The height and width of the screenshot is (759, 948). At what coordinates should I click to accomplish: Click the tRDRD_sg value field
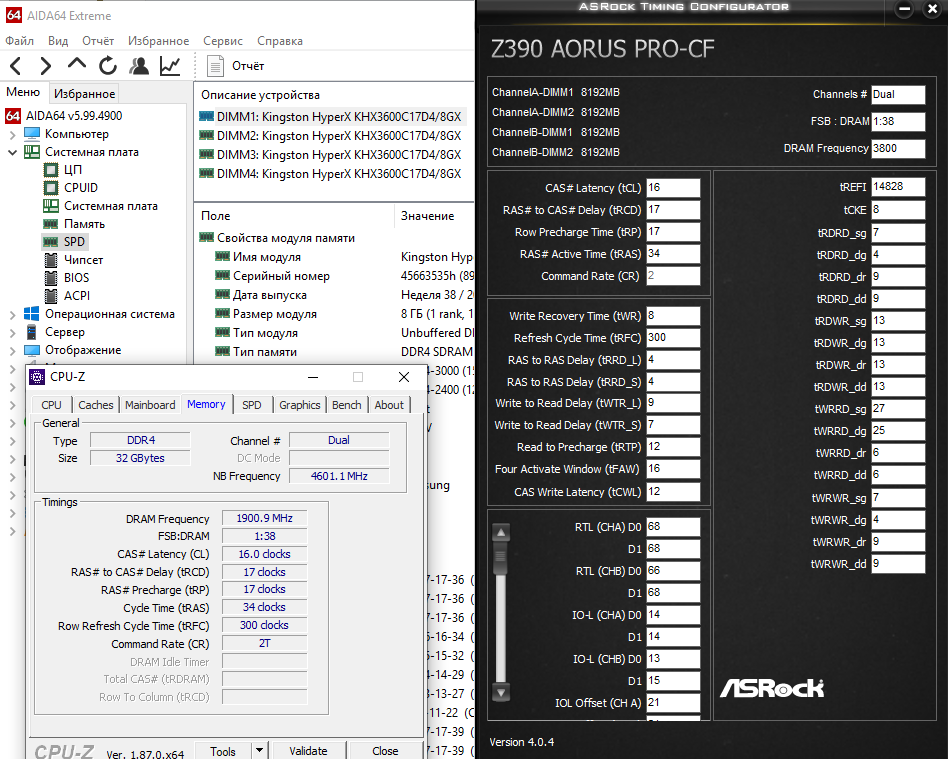point(898,233)
